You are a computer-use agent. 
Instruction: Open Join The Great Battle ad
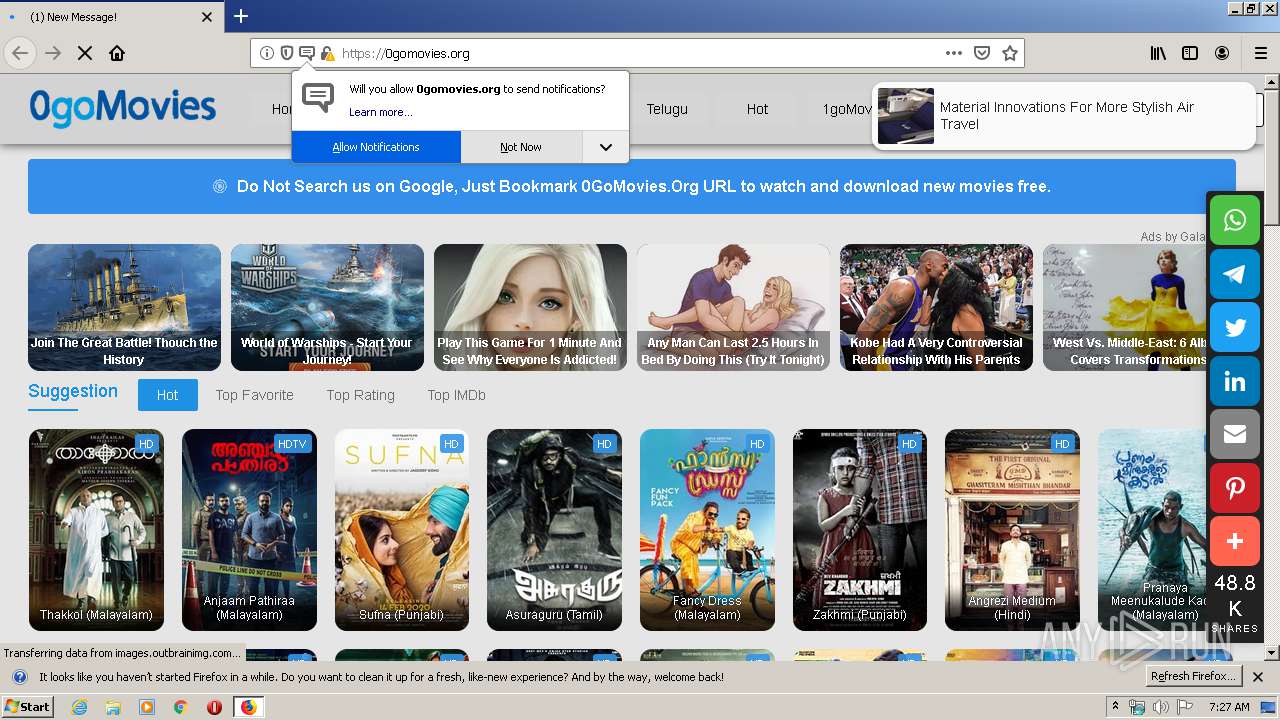coord(124,307)
